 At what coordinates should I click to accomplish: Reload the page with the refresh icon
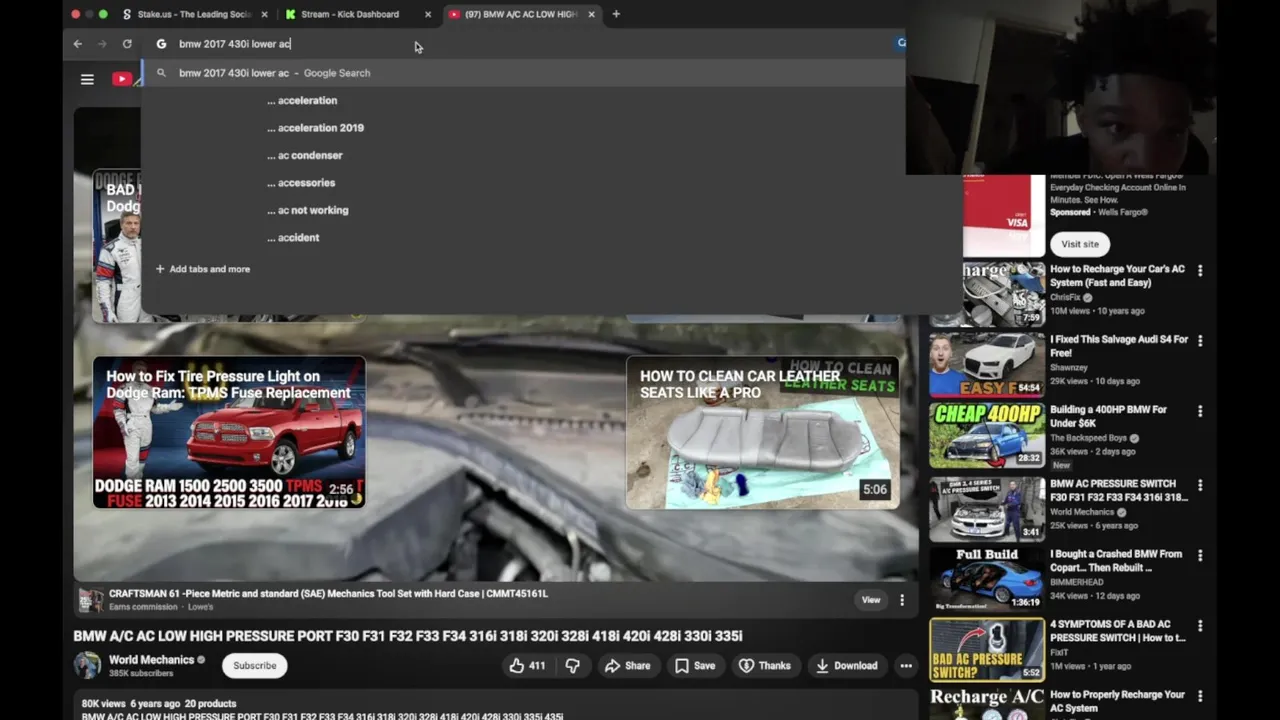point(127,44)
